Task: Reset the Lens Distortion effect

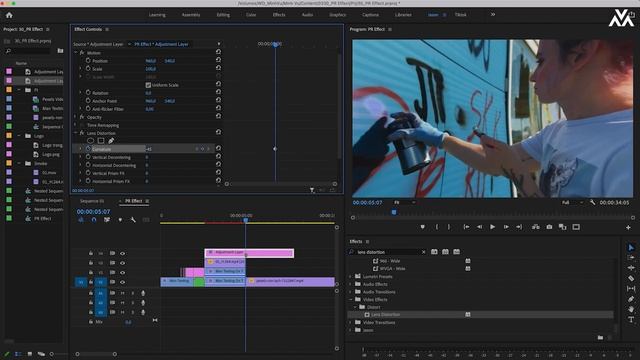Action: click(x=218, y=132)
